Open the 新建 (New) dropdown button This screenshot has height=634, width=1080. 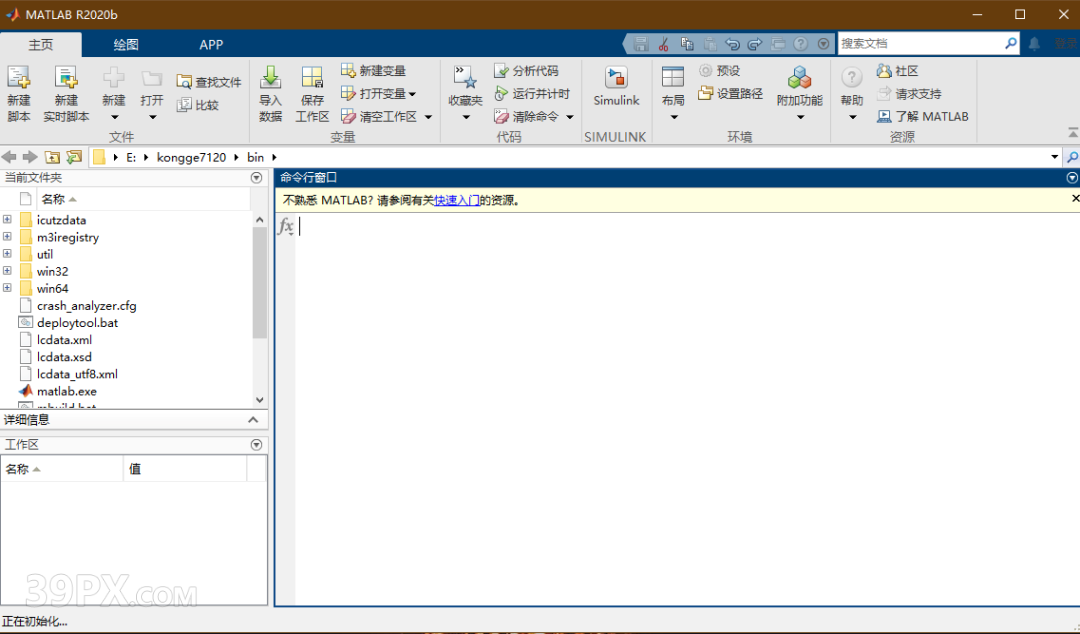coord(114,94)
